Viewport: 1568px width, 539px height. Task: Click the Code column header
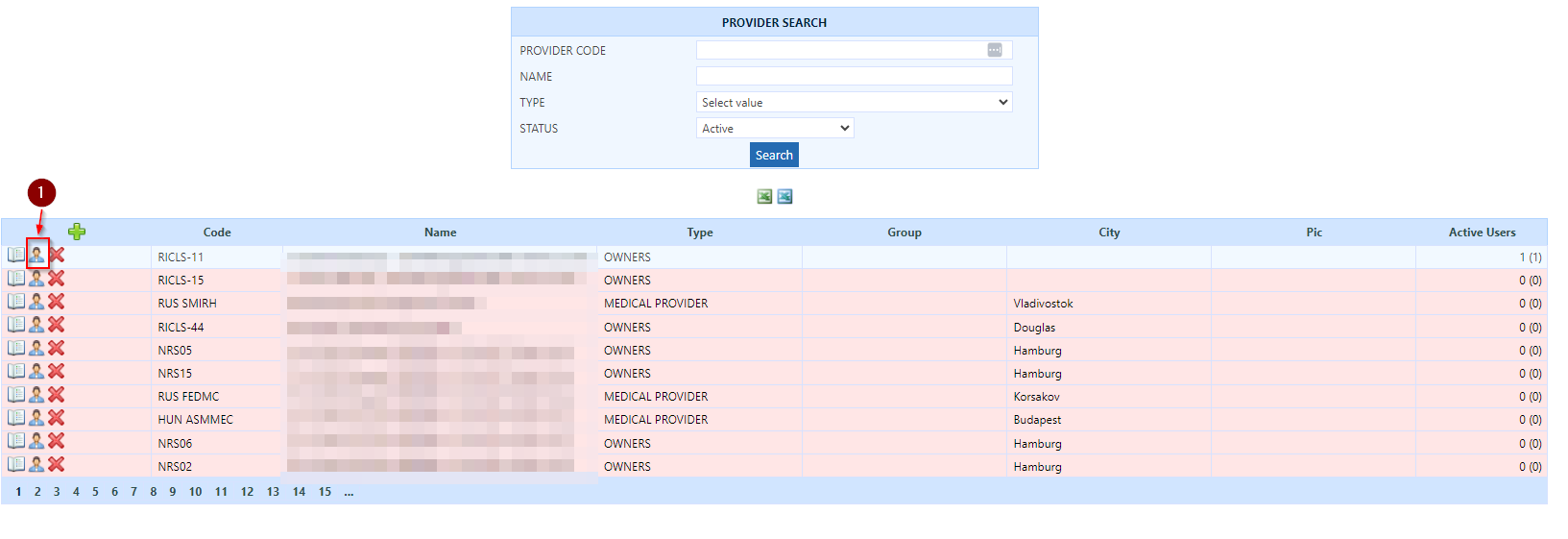(x=217, y=233)
